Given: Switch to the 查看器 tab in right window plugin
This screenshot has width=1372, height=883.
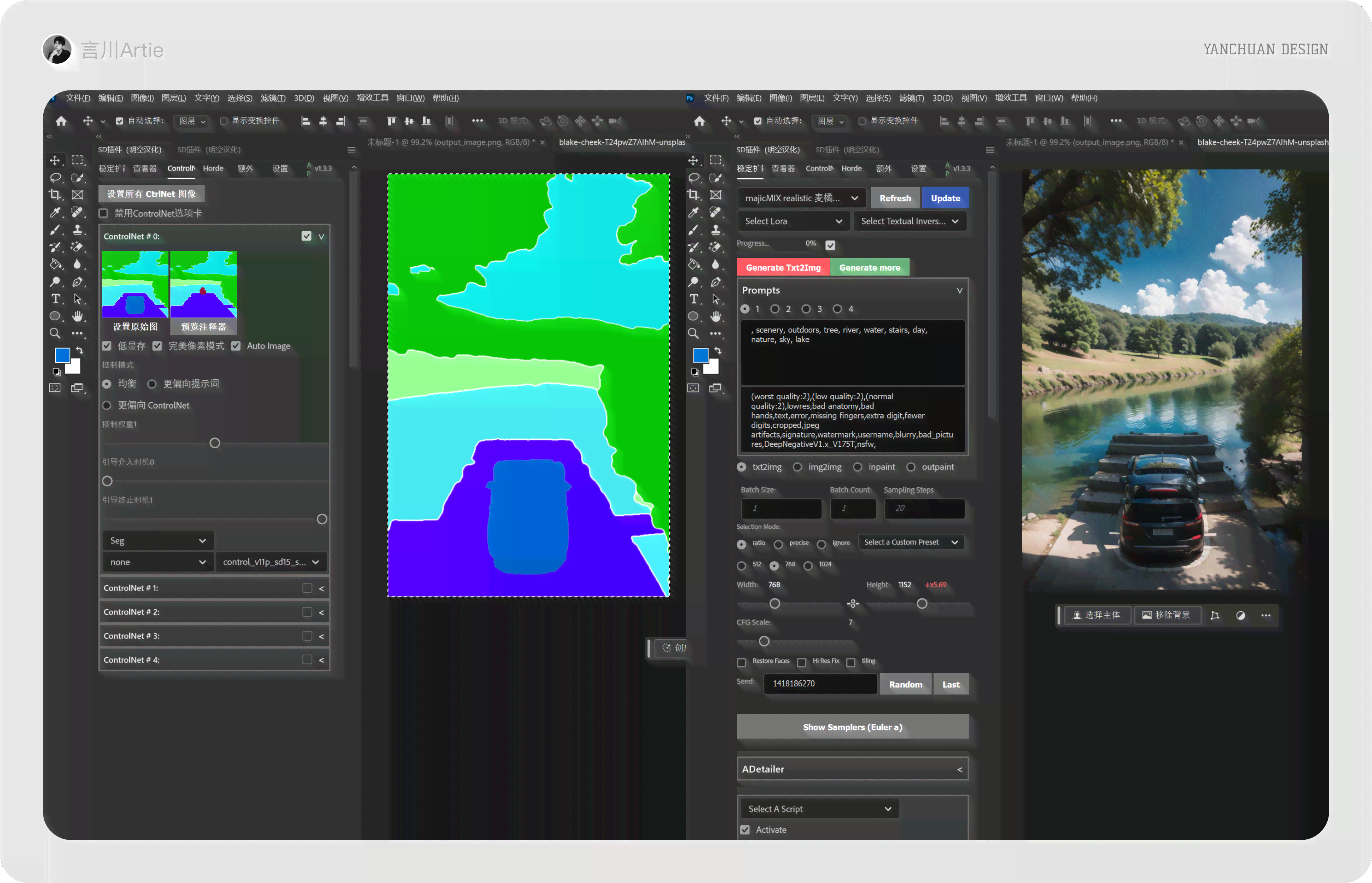Looking at the screenshot, I should pyautogui.click(x=783, y=169).
